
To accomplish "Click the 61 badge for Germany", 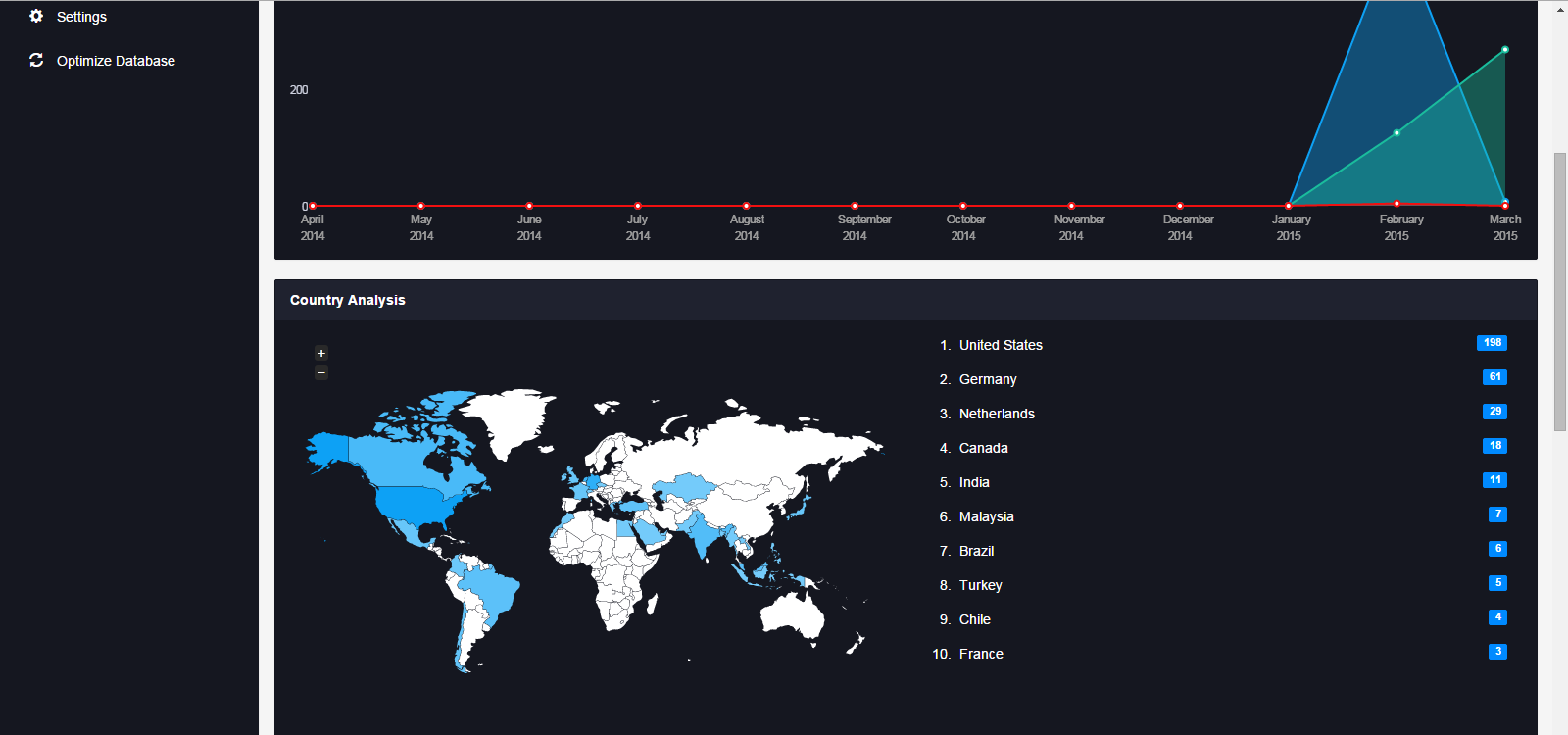I will tap(1494, 377).
